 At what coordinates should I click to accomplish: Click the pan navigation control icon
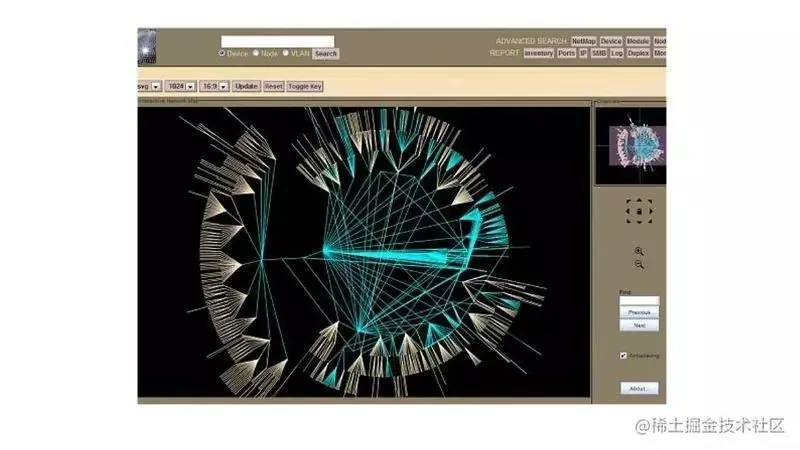(x=639, y=211)
